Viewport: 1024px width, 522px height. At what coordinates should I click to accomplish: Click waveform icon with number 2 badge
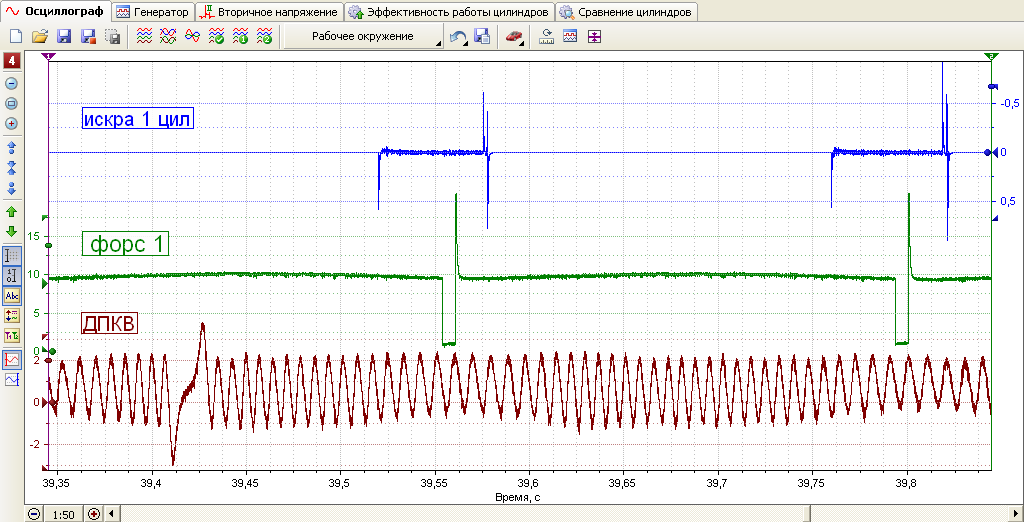pyautogui.click(x=264, y=37)
